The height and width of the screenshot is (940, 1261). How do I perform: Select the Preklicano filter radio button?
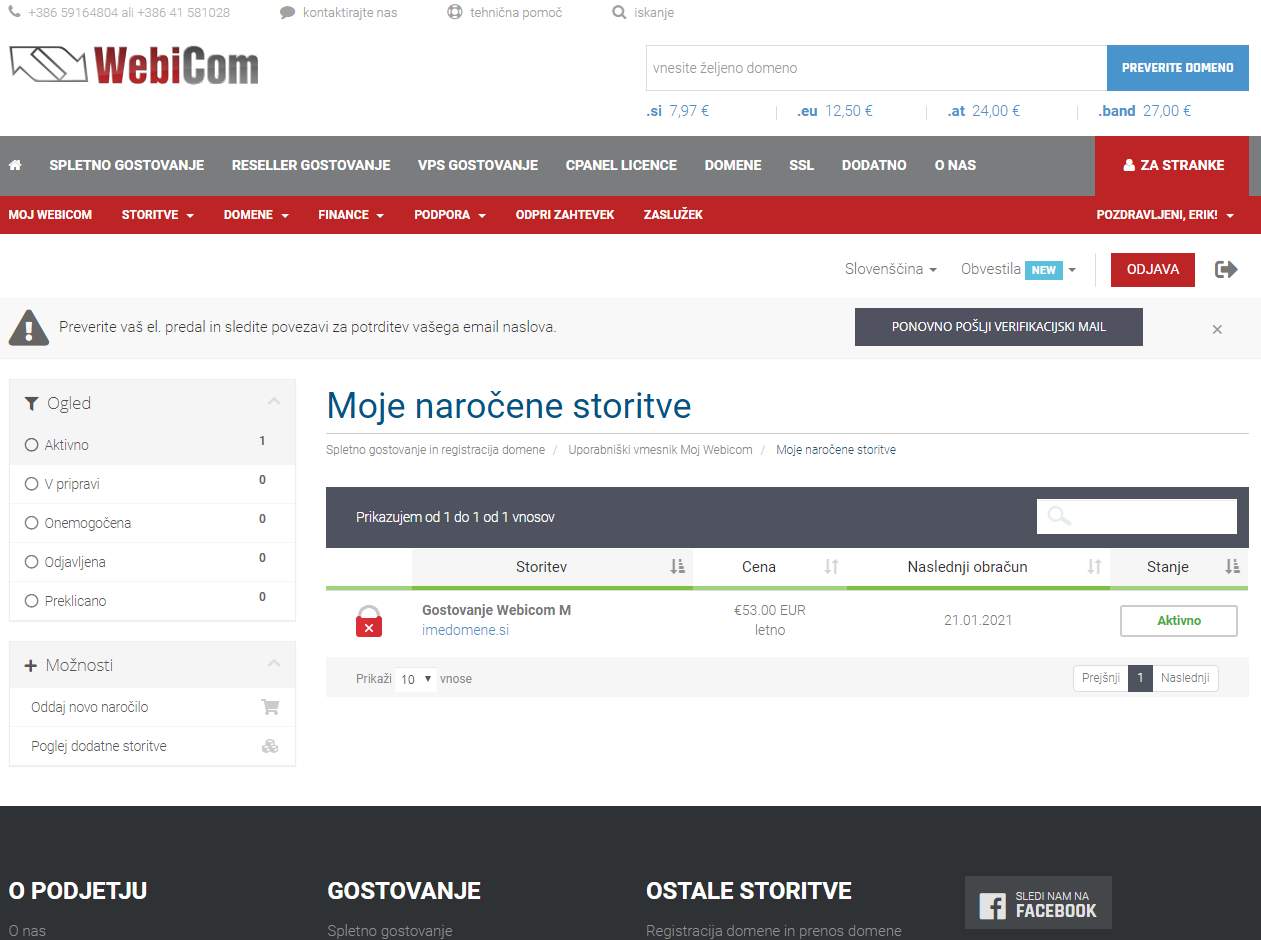(31, 601)
